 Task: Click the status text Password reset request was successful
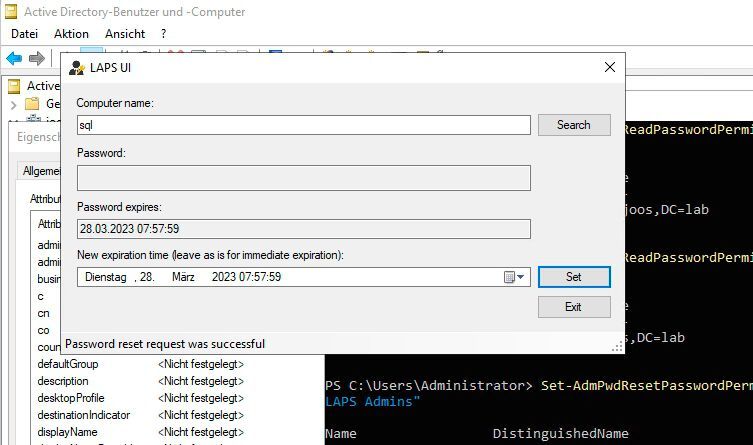[x=165, y=344]
